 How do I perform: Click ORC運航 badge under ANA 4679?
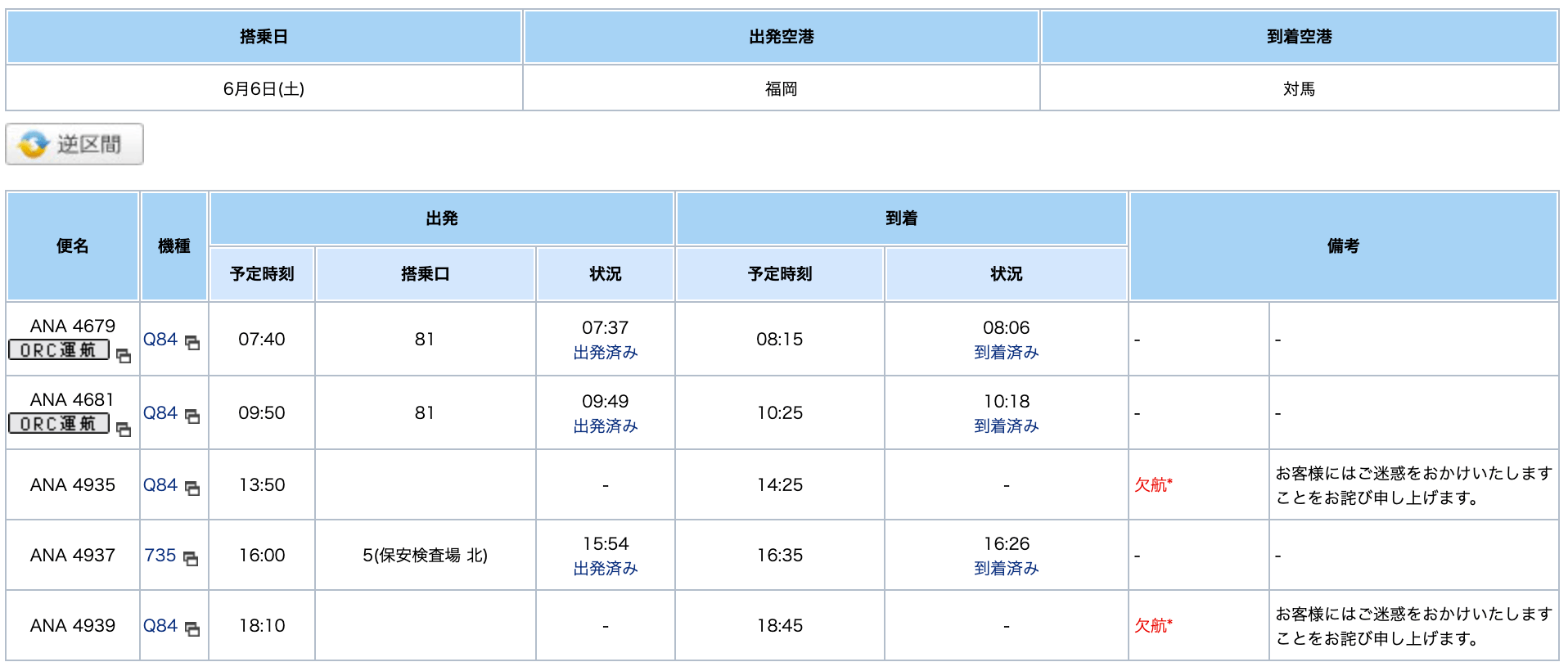pos(59,350)
